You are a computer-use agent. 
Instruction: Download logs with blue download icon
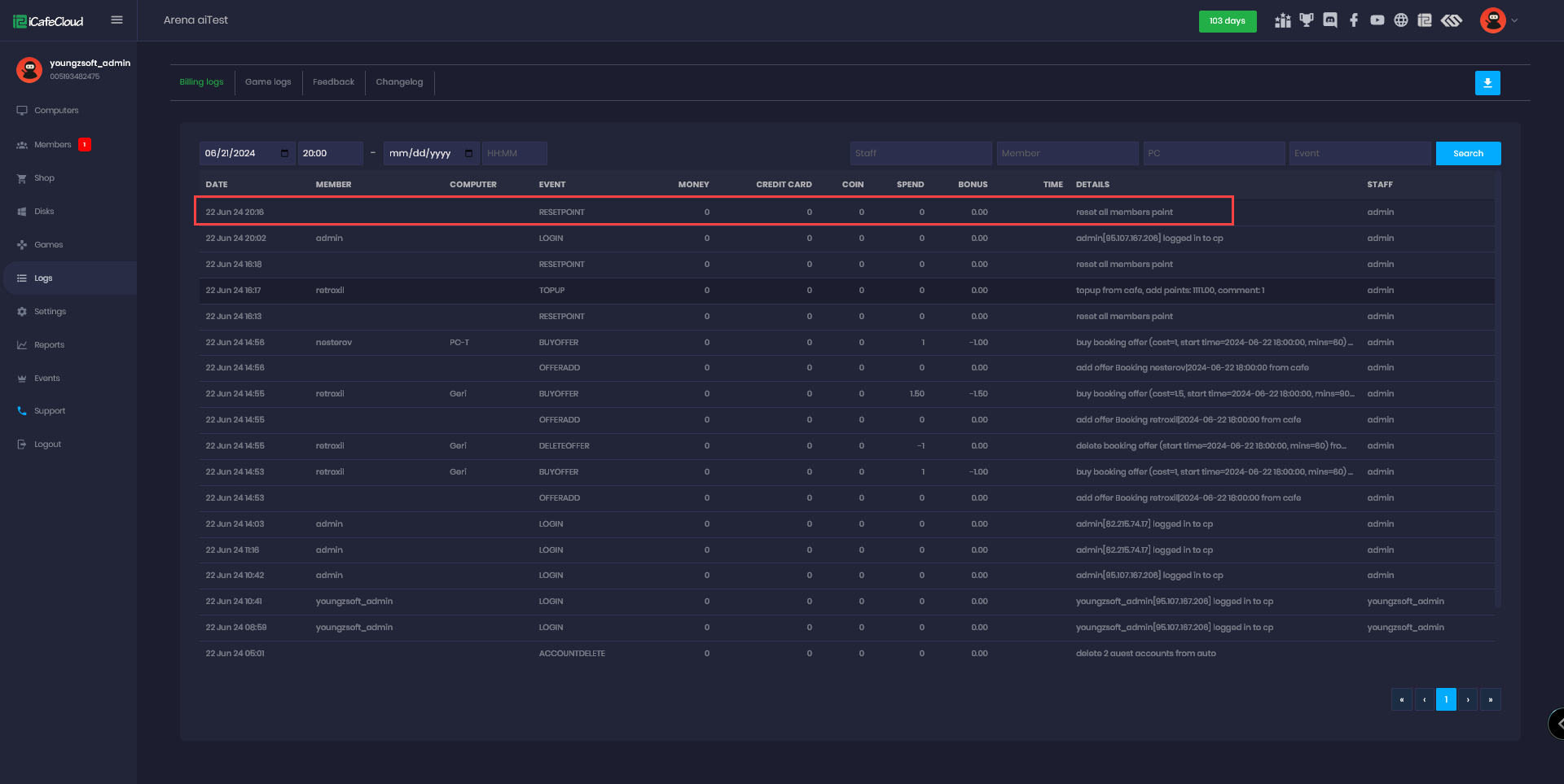point(1487,83)
